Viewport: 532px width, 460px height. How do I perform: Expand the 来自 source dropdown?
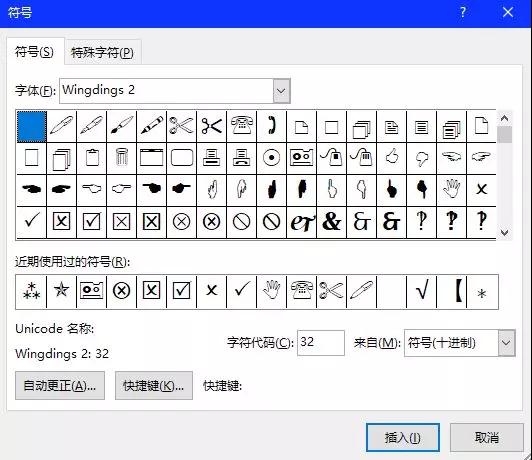point(506,343)
